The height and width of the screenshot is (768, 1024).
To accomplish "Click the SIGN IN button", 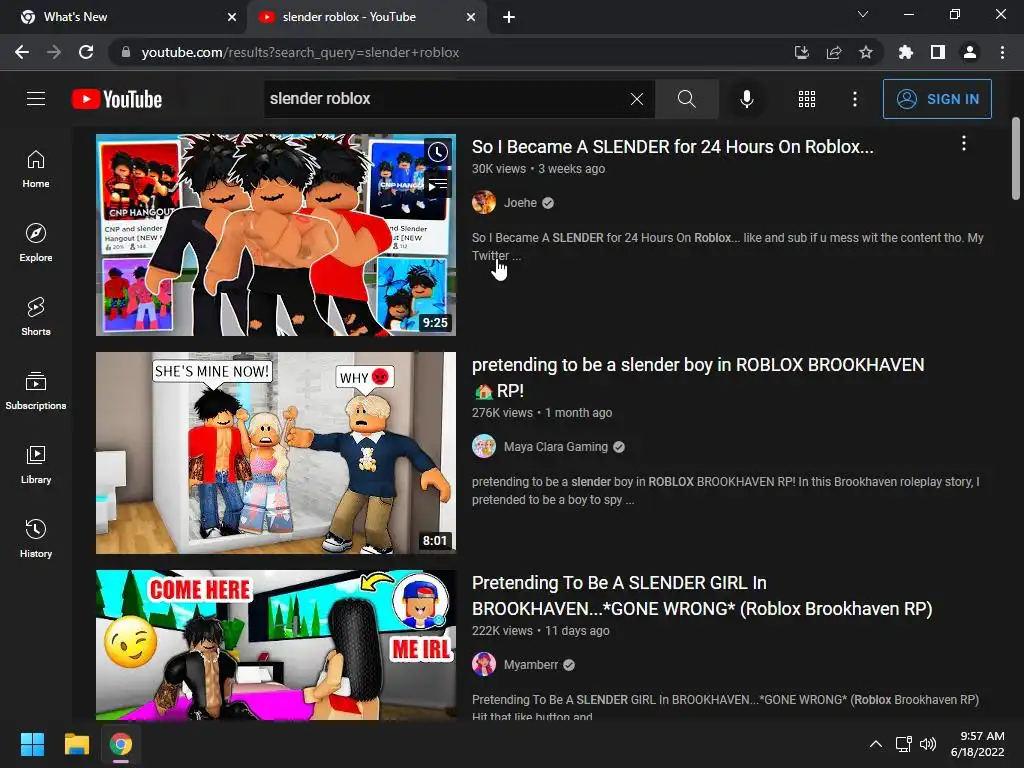I will 937,99.
